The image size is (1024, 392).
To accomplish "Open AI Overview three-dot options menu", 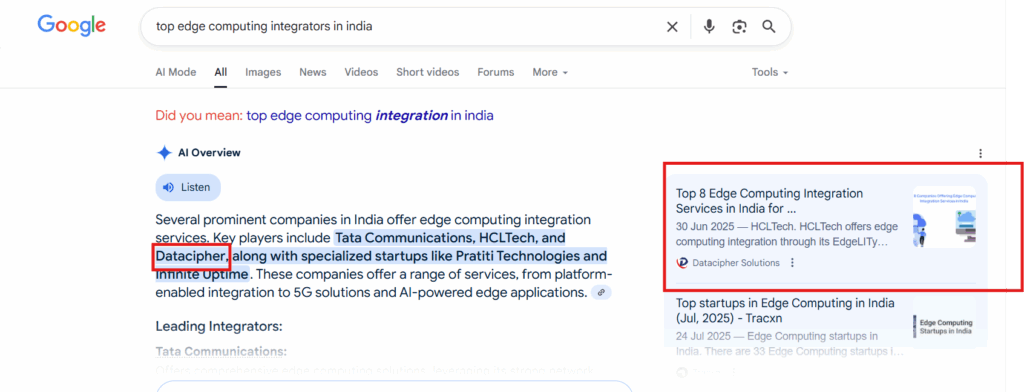I will (980, 154).
